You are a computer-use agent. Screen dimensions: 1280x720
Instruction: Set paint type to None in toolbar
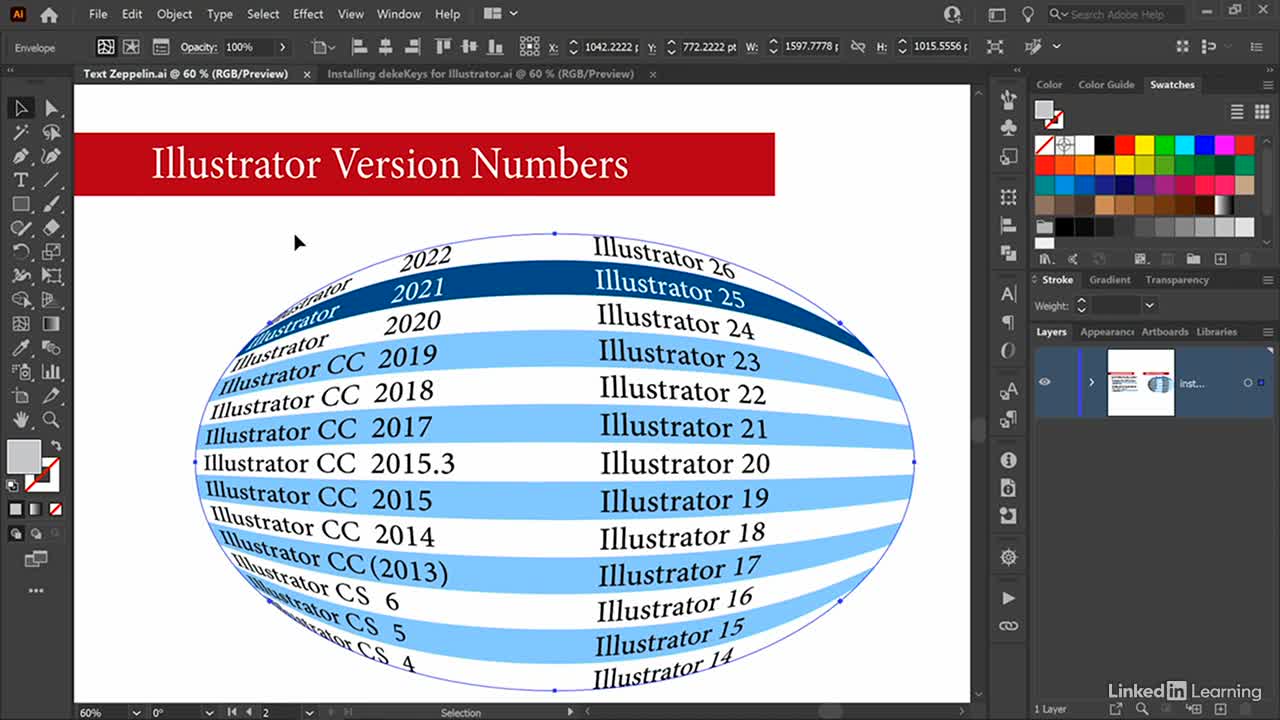(x=56, y=509)
